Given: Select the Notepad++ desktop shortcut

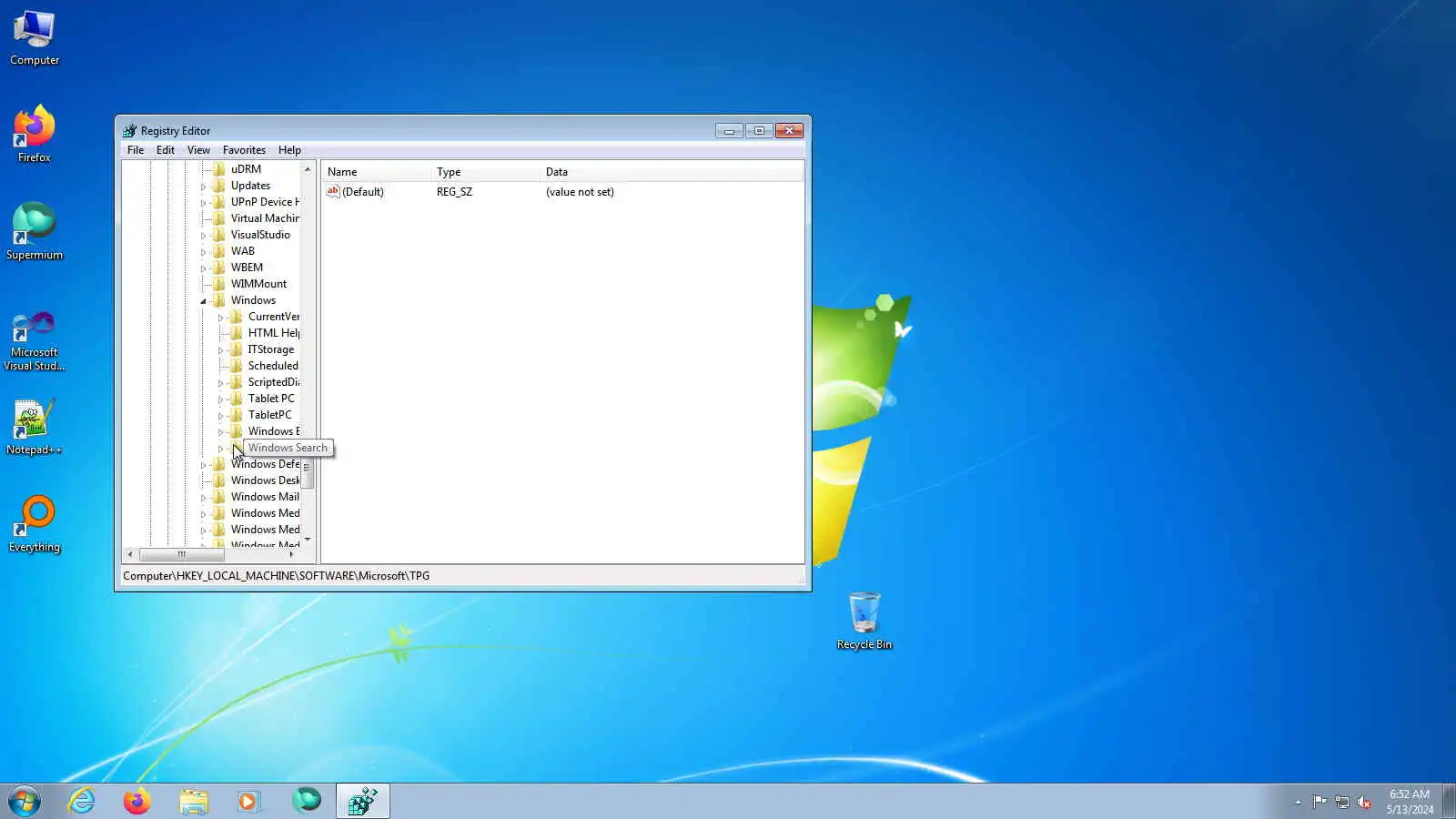Looking at the screenshot, I should tap(35, 427).
